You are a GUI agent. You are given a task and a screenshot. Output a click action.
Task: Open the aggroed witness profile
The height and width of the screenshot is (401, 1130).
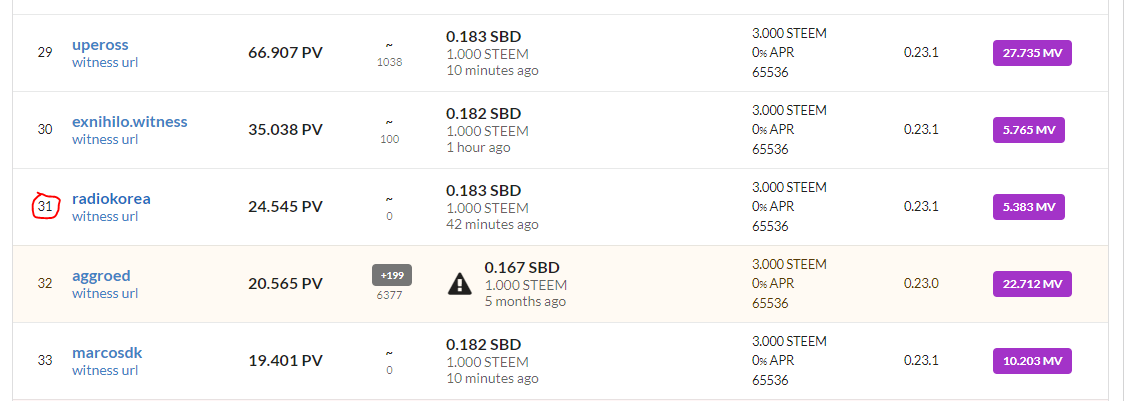pyautogui.click(x=101, y=276)
